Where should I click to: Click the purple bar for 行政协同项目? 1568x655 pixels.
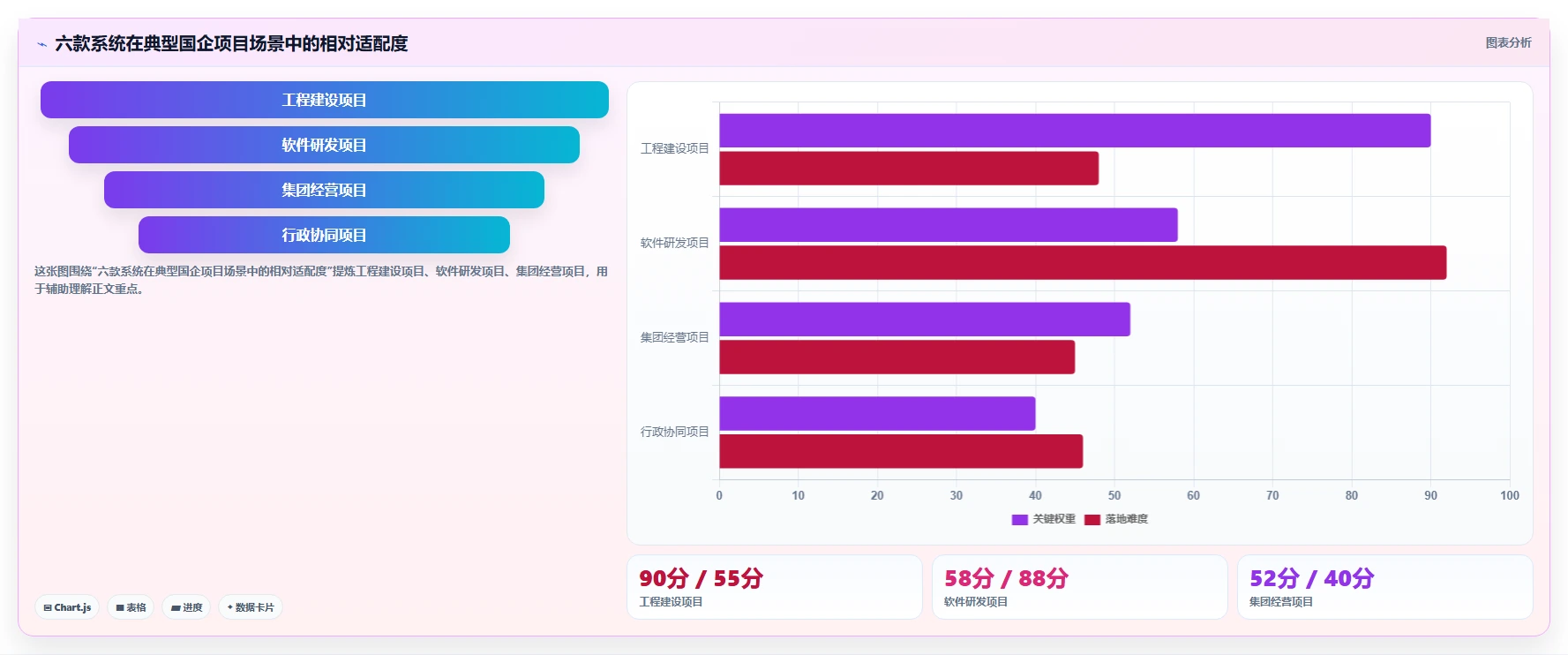877,414
